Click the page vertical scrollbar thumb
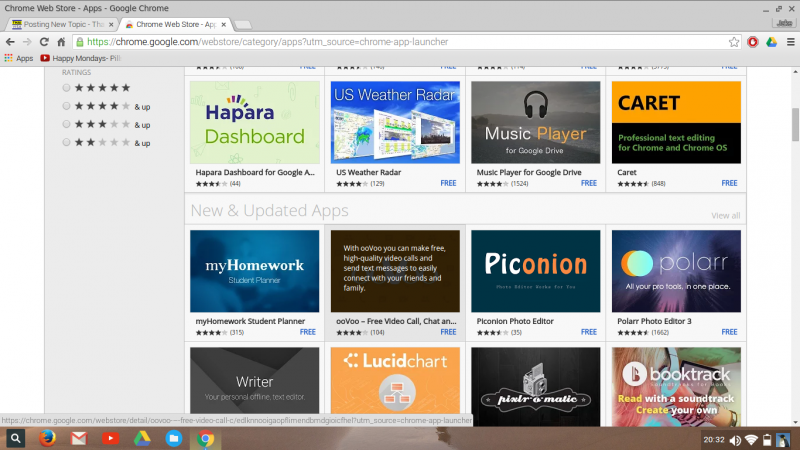The height and width of the screenshot is (450, 800). (x=795, y=124)
